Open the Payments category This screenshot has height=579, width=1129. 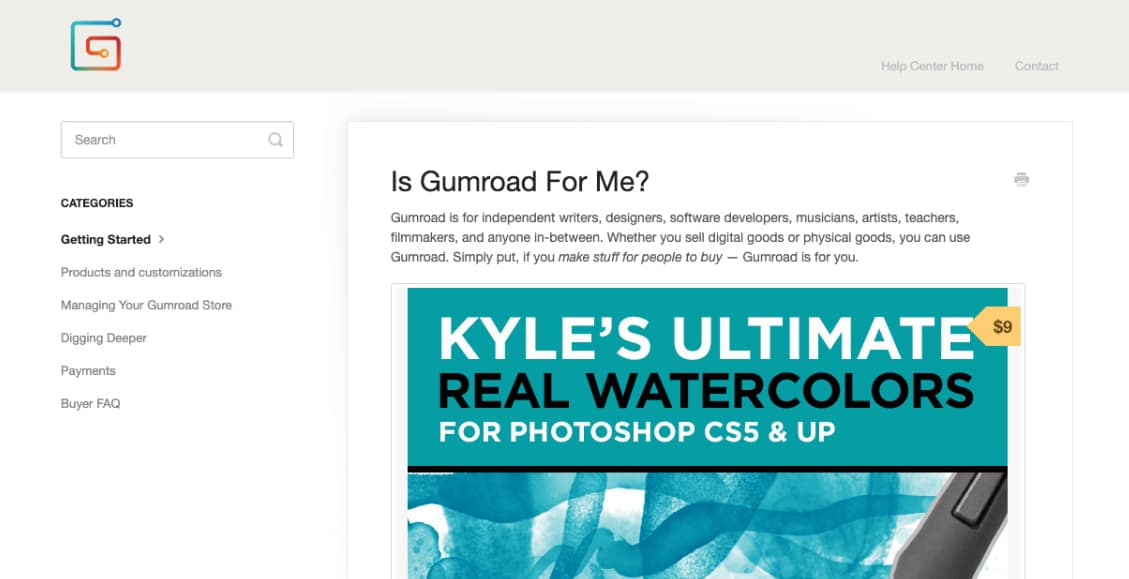[x=88, y=371]
